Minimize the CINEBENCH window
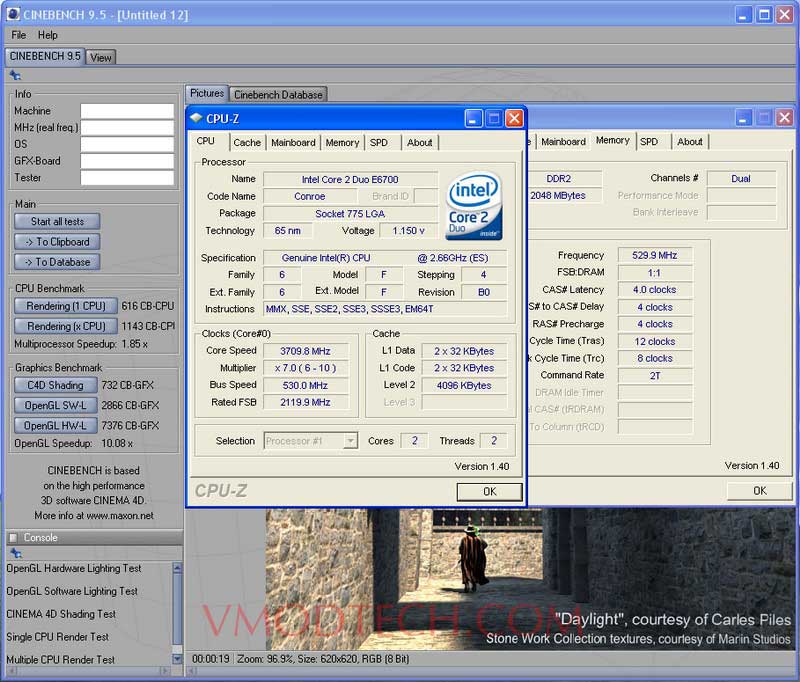Viewport: 800px width, 682px height. (x=744, y=15)
